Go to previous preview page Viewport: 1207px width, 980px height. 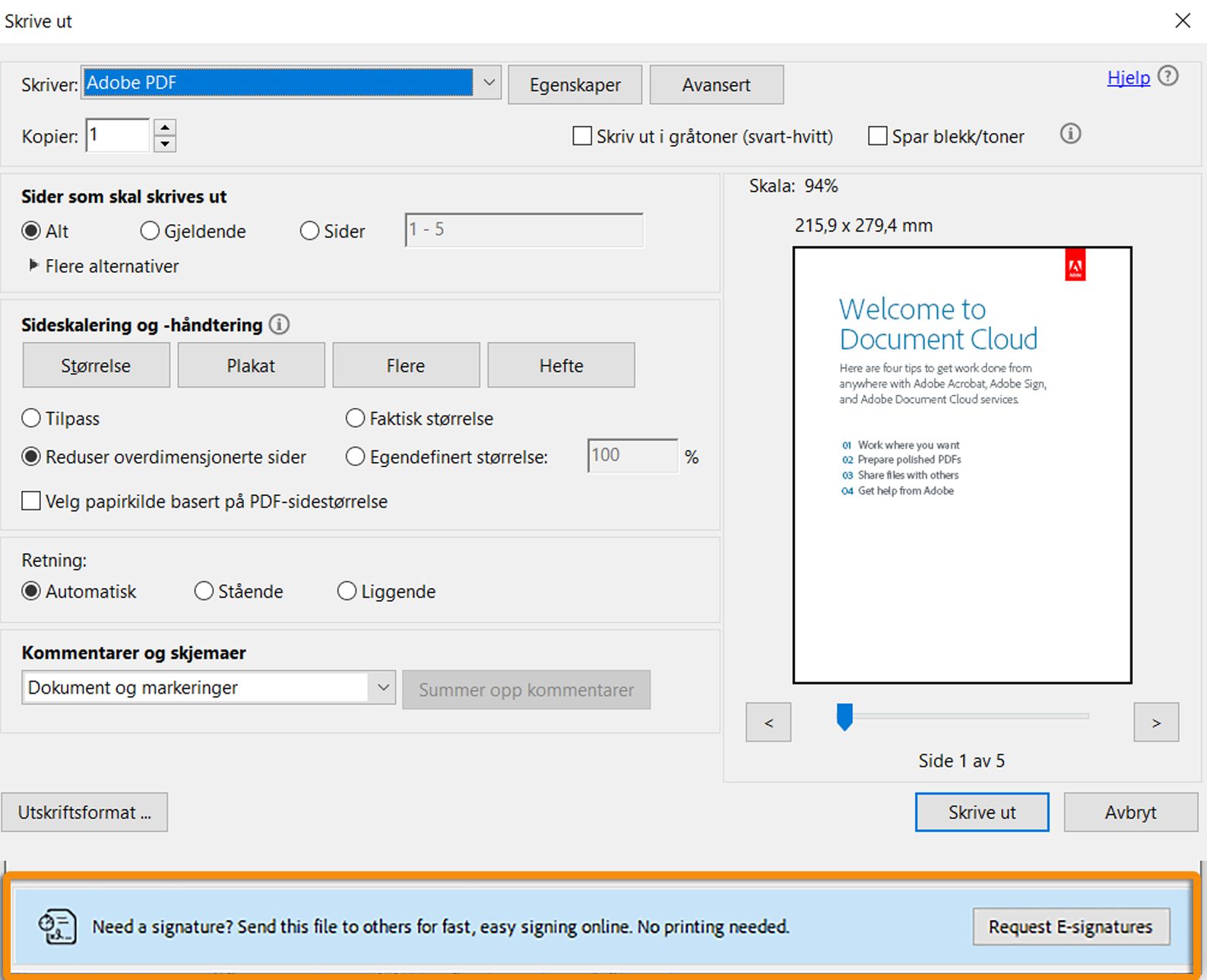[x=768, y=722]
